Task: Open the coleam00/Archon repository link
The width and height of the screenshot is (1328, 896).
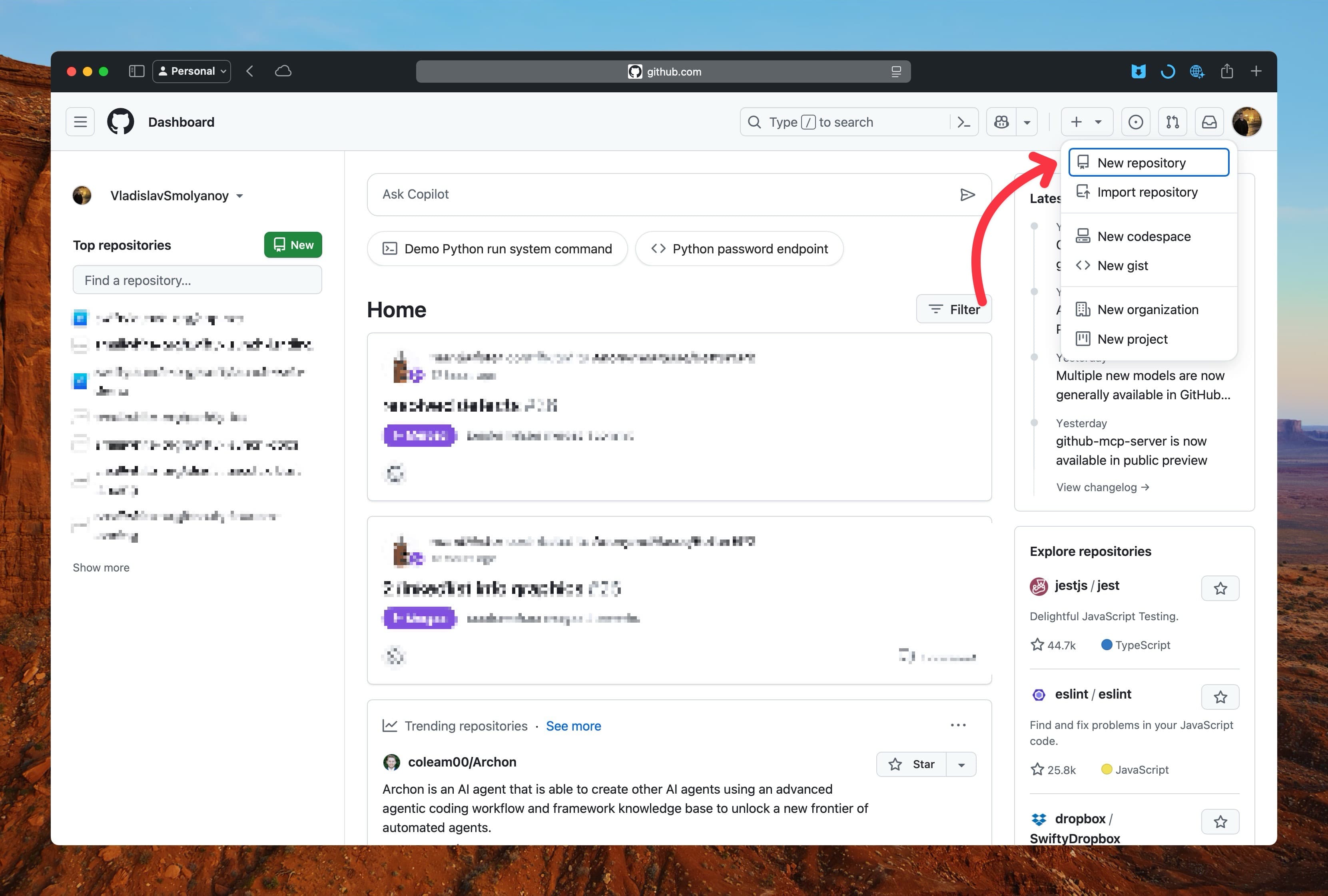Action: point(462,762)
